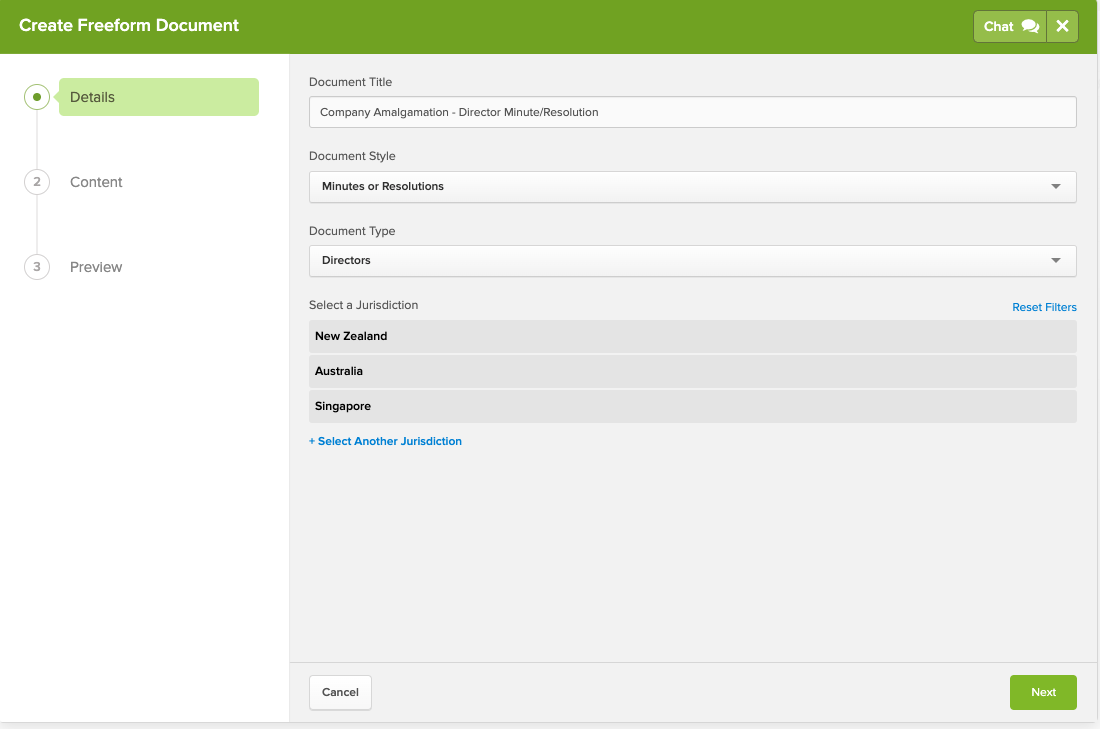Proceed with the green Next button
Viewport: 1100px width, 729px height.
click(x=1043, y=692)
